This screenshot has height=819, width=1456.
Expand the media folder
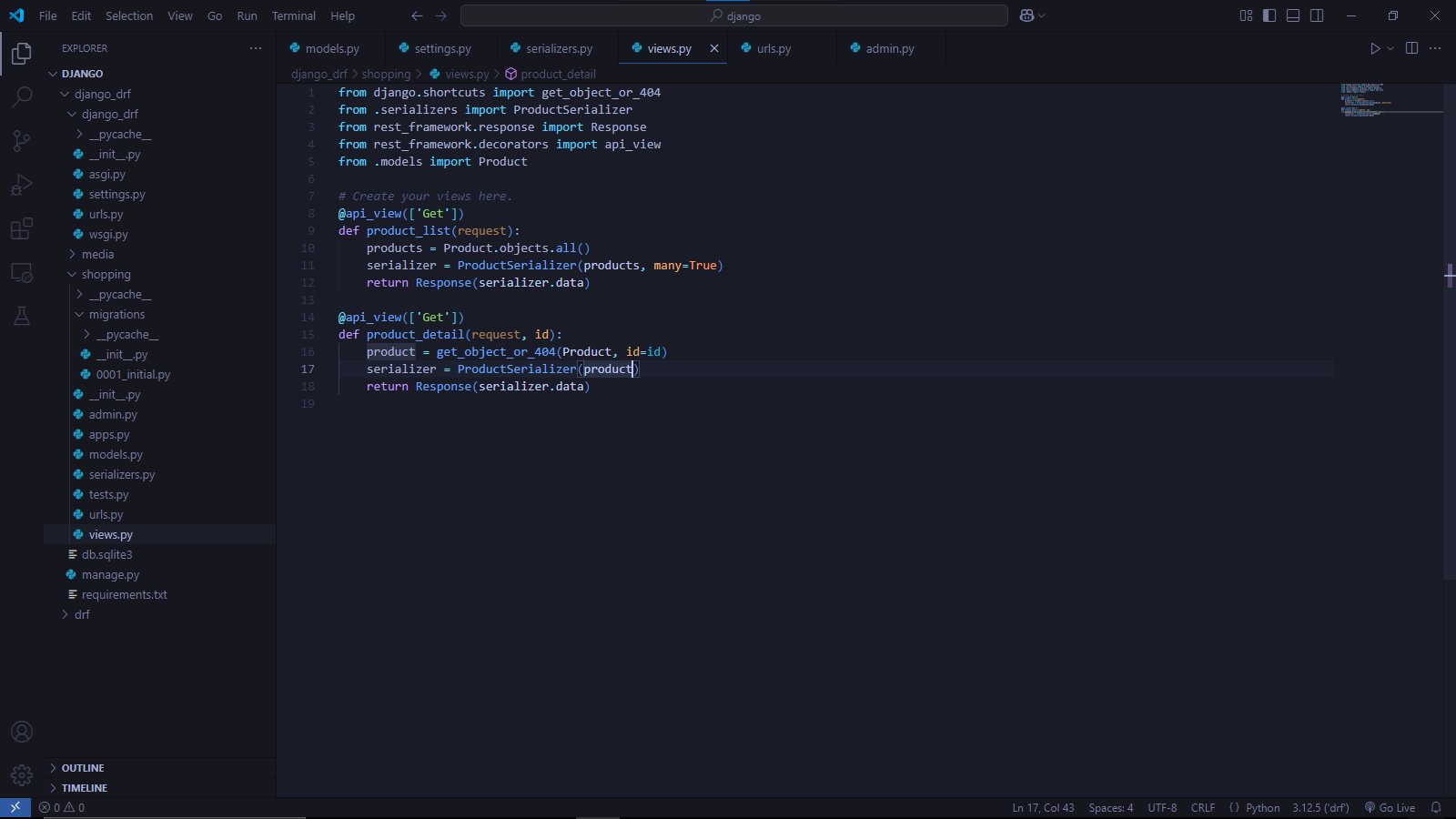click(x=97, y=255)
